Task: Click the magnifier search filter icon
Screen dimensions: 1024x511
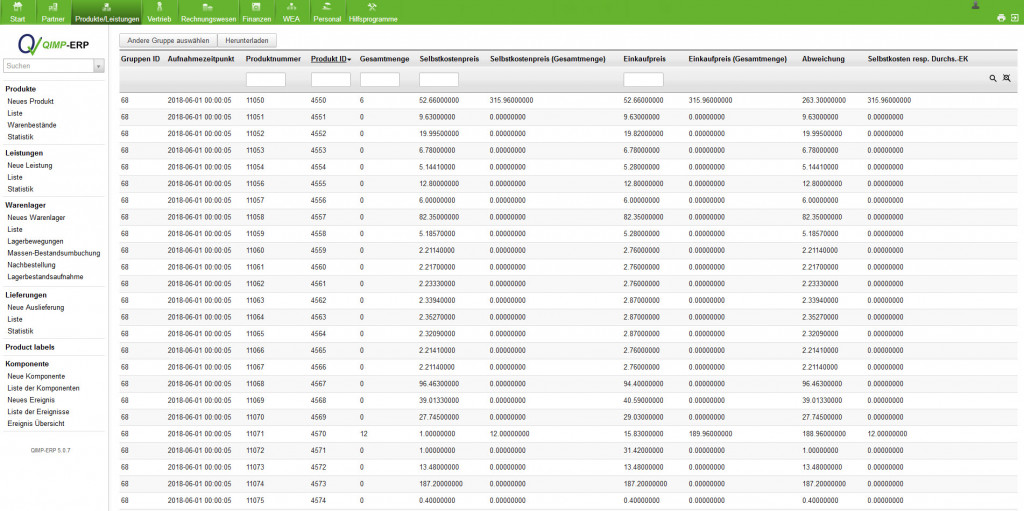Action: (993, 78)
